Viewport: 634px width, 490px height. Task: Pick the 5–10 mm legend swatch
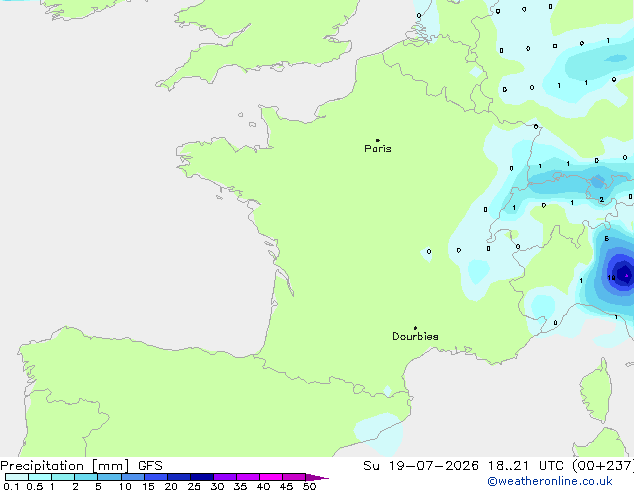click(x=109, y=477)
